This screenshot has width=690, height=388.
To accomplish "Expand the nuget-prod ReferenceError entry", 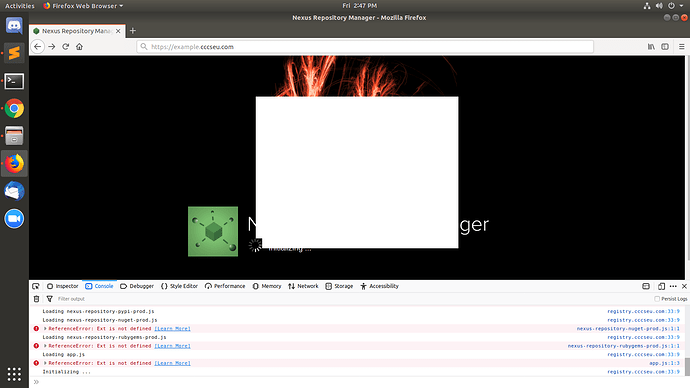I will (x=45, y=329).
